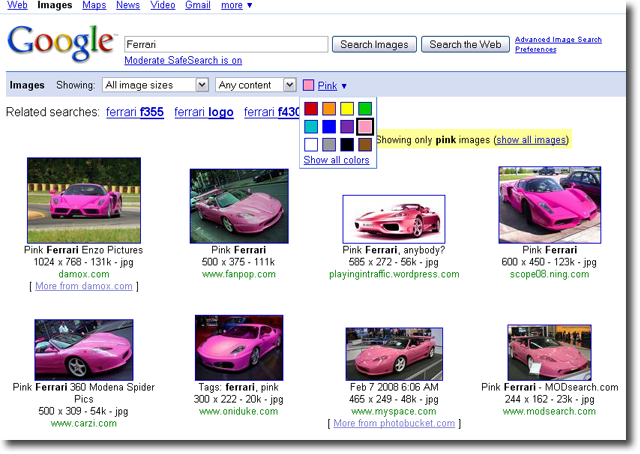
Task: Open Gmail from the top navigation
Action: (198, 5)
